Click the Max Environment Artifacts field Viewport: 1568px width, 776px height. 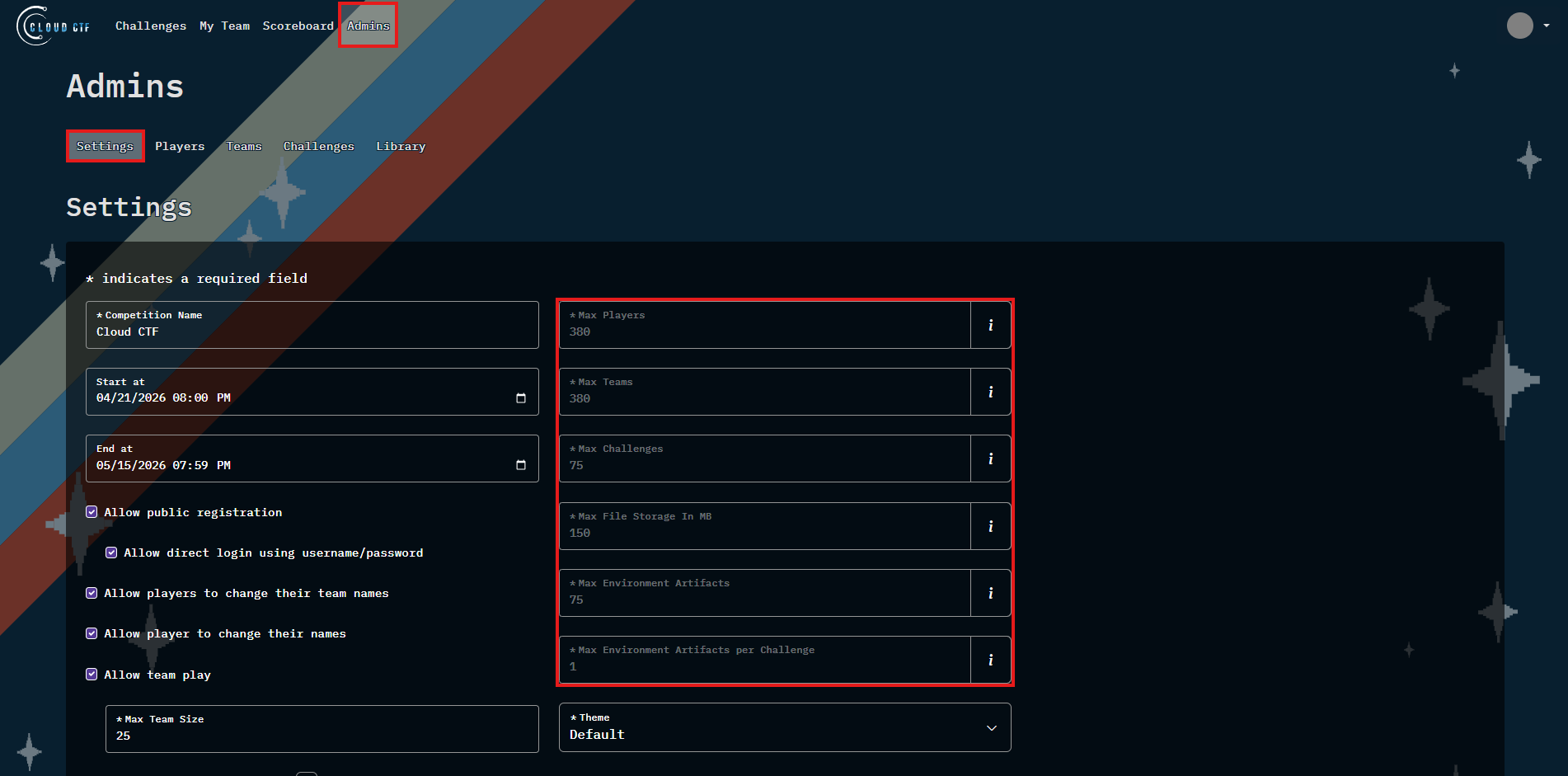pos(765,593)
